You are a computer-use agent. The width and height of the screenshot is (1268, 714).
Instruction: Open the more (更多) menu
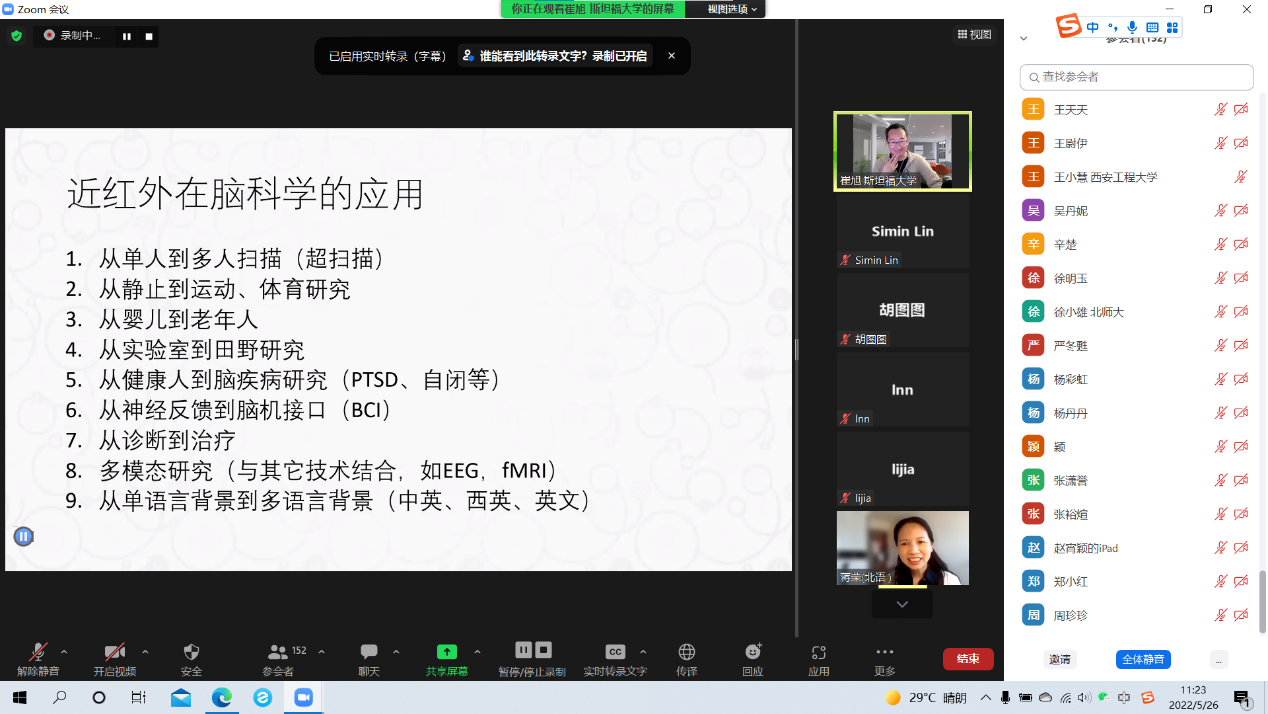(x=884, y=652)
